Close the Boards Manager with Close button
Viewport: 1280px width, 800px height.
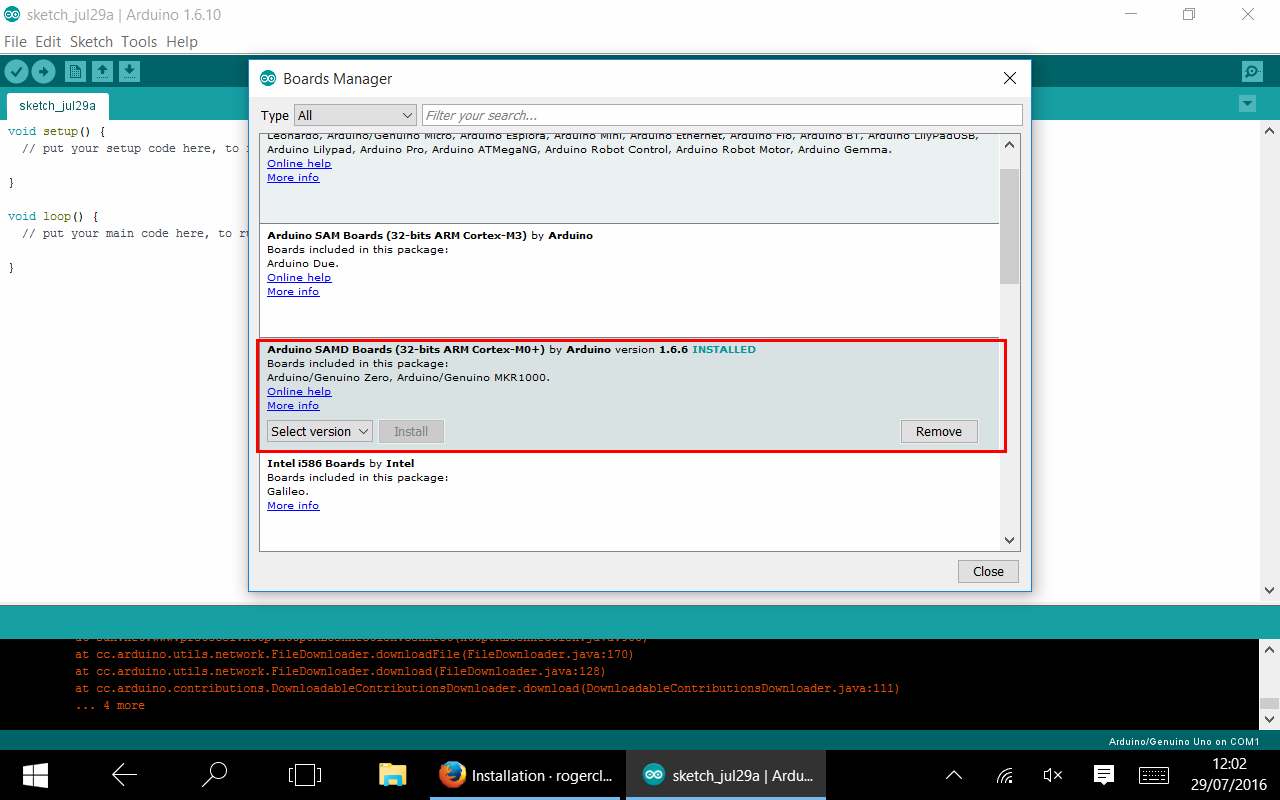[x=987, y=571]
